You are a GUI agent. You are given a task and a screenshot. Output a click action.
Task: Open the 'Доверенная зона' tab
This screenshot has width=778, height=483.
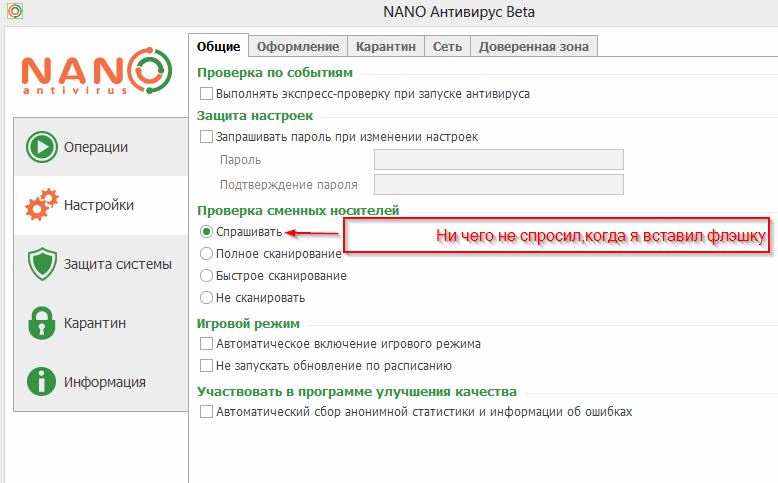(x=534, y=46)
